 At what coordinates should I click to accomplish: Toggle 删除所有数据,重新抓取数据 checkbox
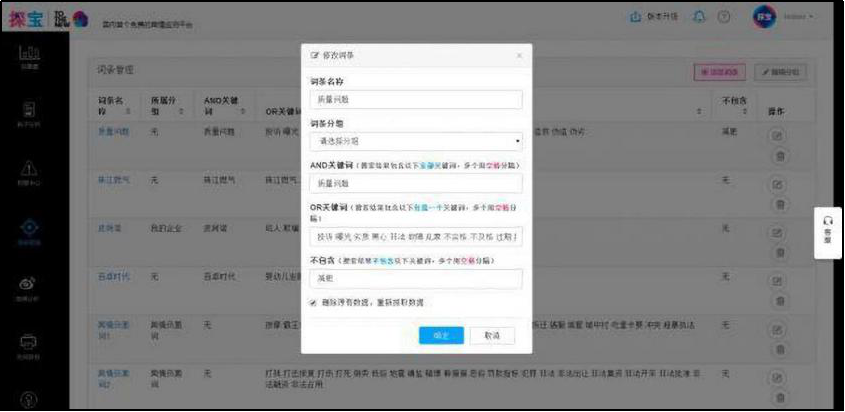313,303
